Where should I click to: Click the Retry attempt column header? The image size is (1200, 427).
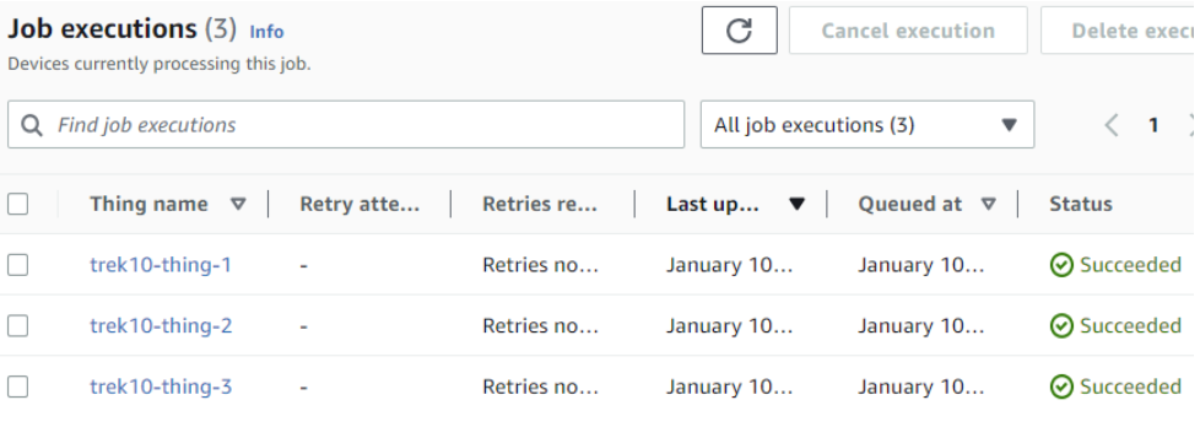click(360, 204)
